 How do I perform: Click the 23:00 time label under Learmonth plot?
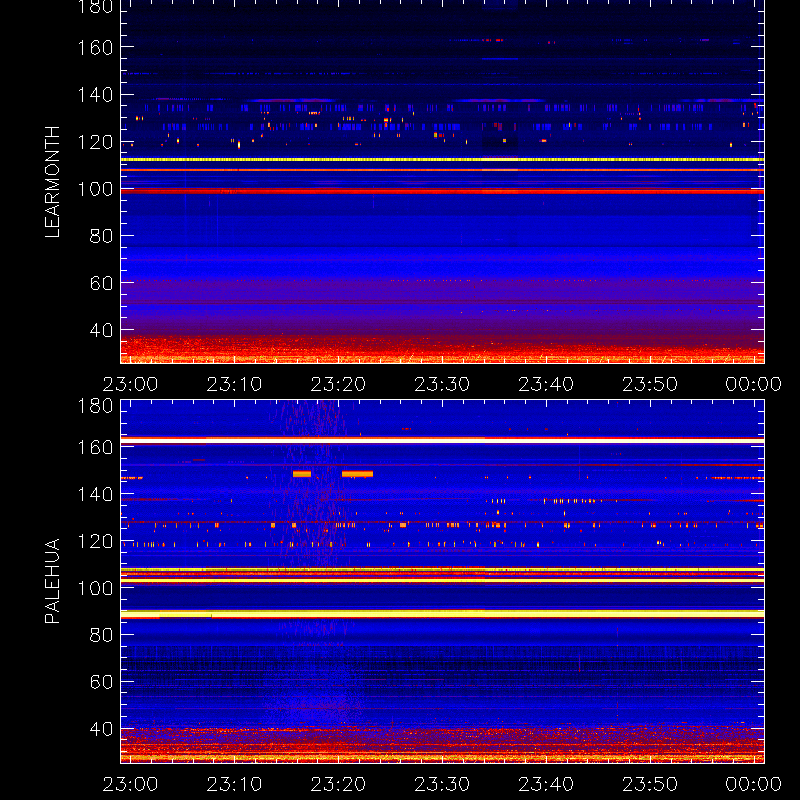pos(130,384)
